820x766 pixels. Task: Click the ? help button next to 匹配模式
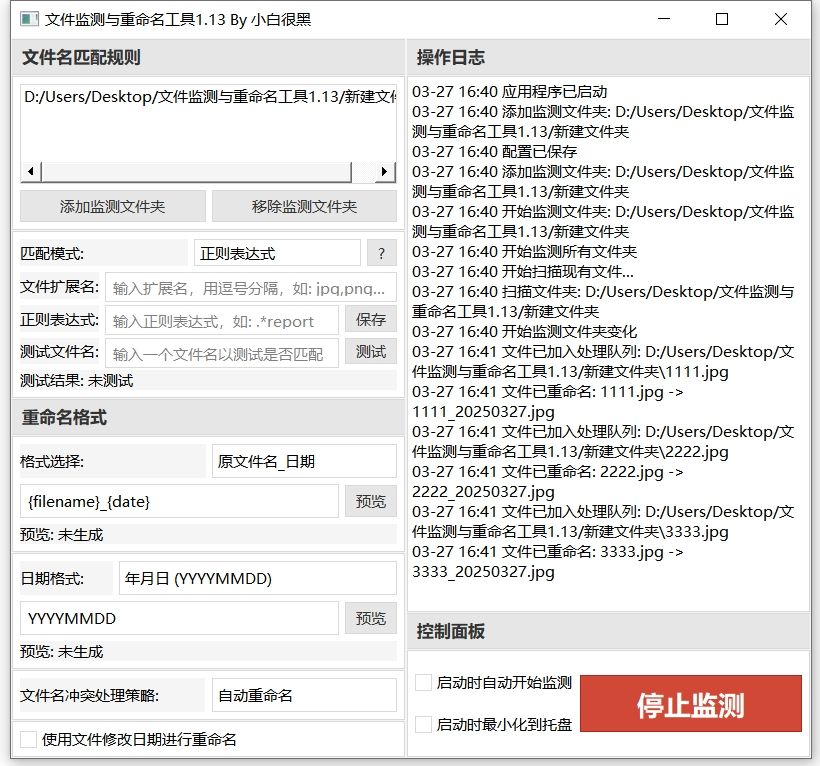click(382, 254)
